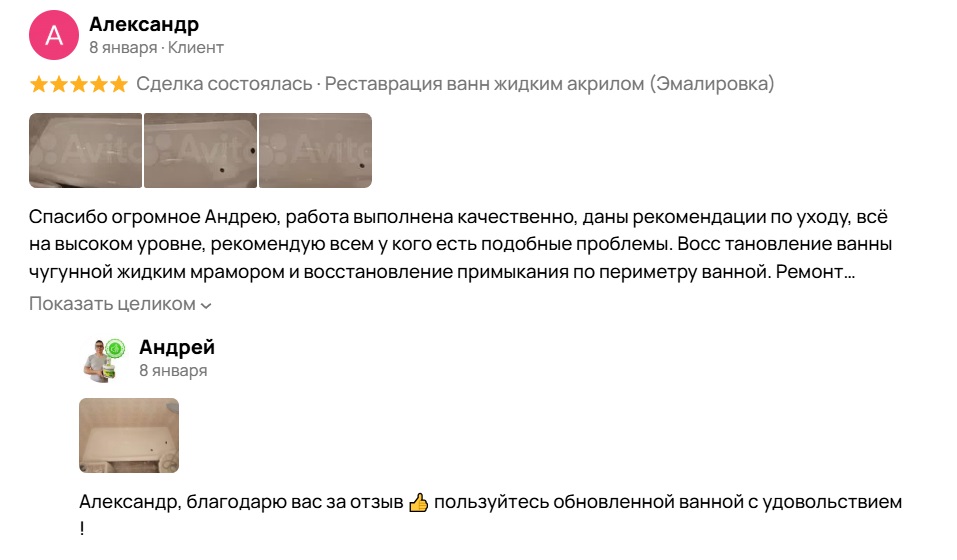Open the reviewer name Александр
The image size is (957, 560).
(143, 24)
